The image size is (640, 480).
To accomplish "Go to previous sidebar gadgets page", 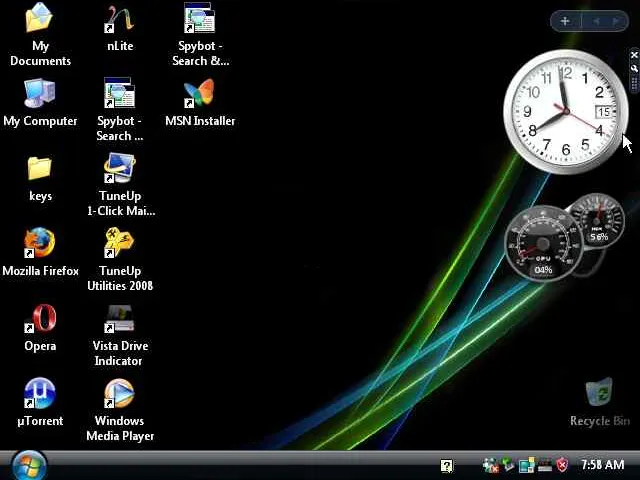I will (x=596, y=21).
